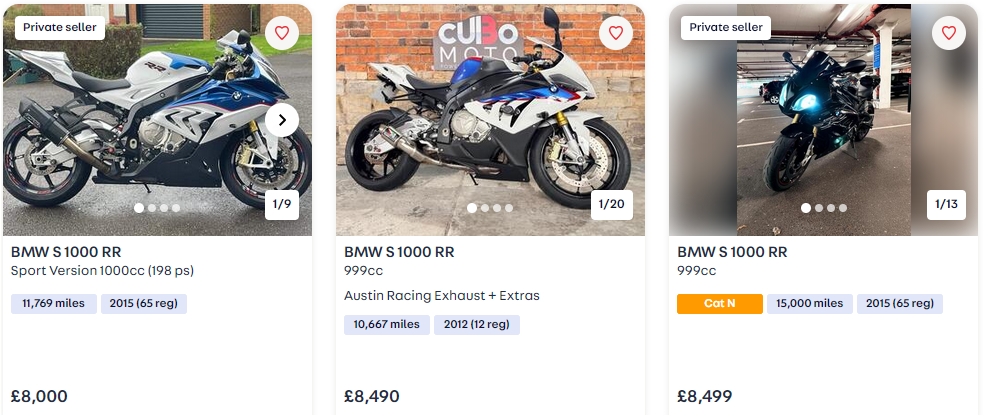Open BMW S 1000 RR Sport Version title

[66, 252]
